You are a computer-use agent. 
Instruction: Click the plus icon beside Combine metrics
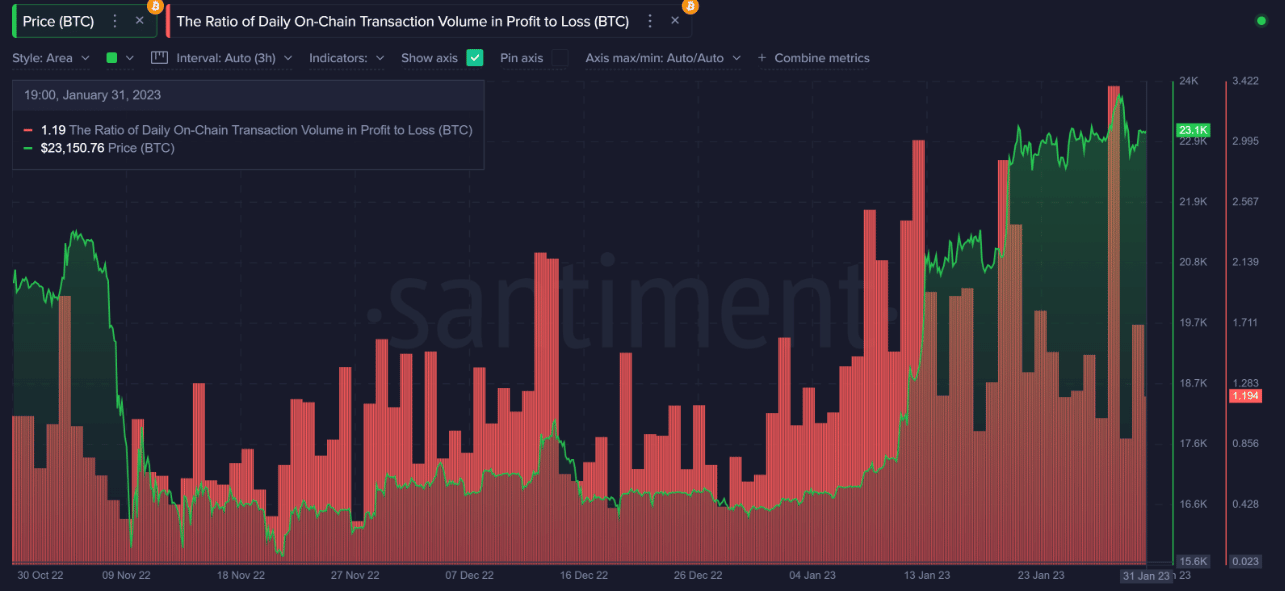[762, 58]
